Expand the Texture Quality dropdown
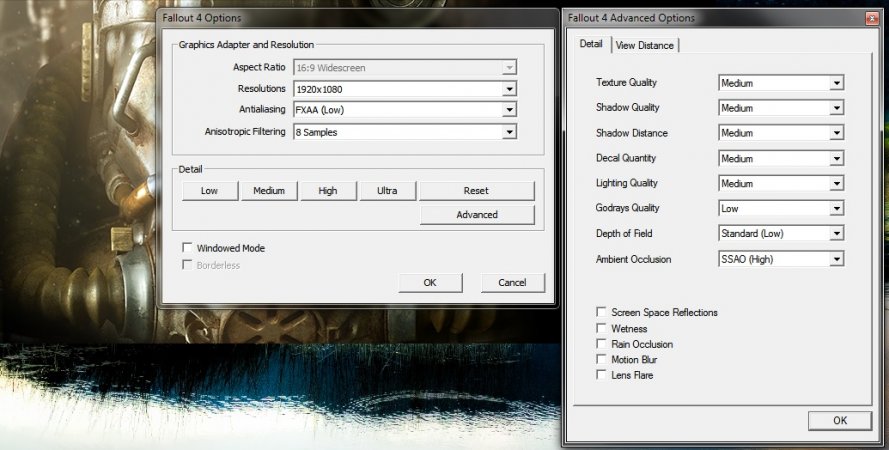Viewport: 889px width, 450px height. tap(781, 83)
